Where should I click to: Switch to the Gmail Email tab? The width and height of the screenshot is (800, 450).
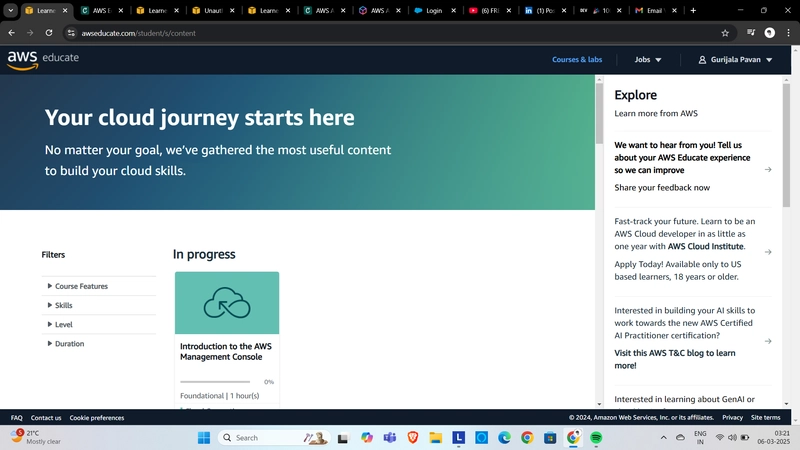[x=656, y=10]
